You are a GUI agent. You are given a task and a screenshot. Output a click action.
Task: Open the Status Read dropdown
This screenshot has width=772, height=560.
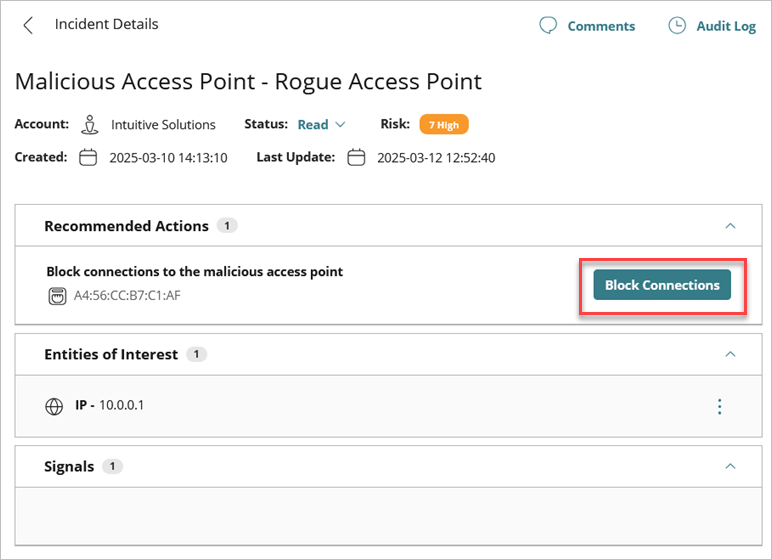[321, 125]
